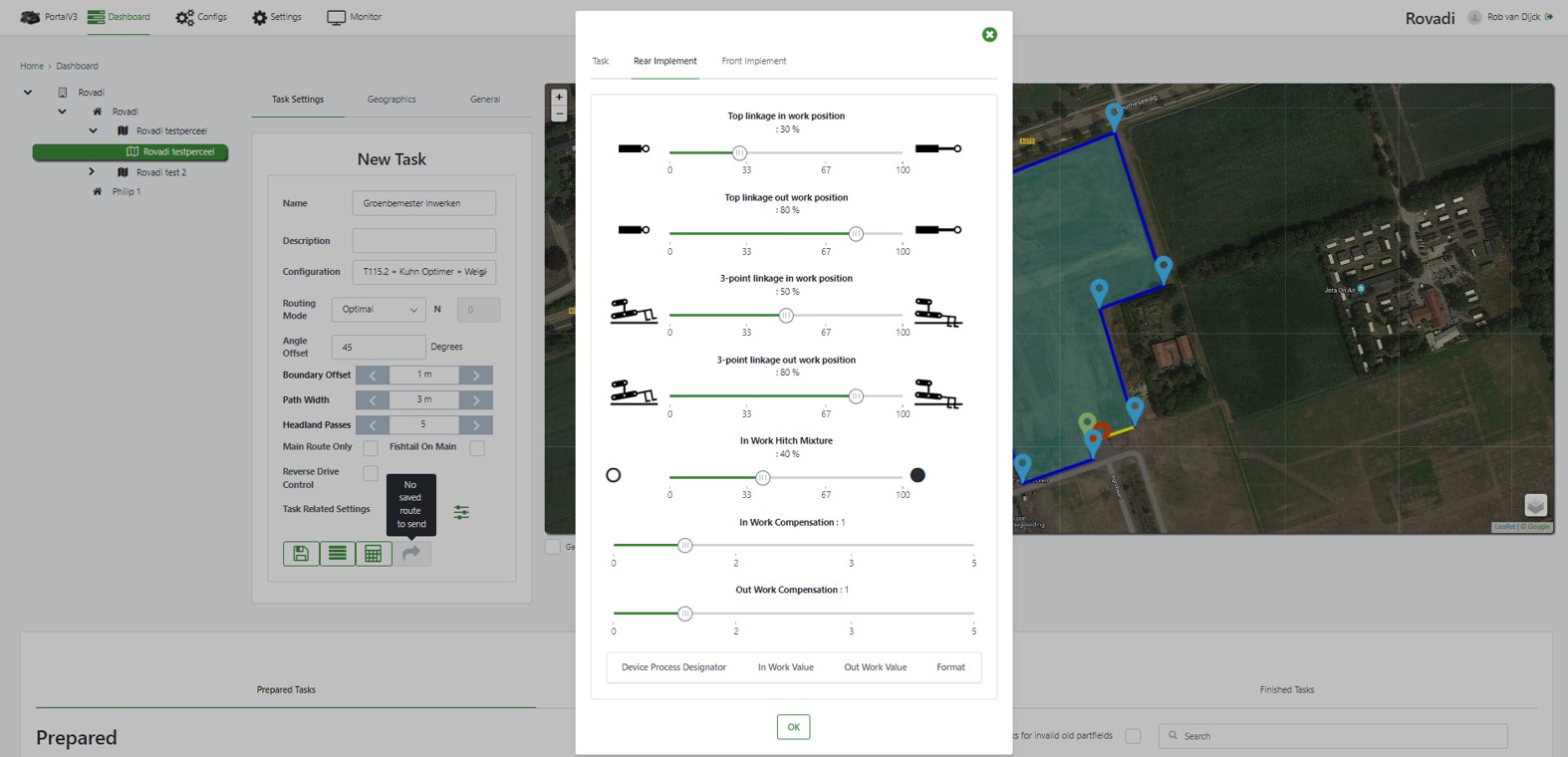This screenshot has height=757, width=1568.
Task: Click filled circle icon of Hitch Mixture
Action: point(917,475)
